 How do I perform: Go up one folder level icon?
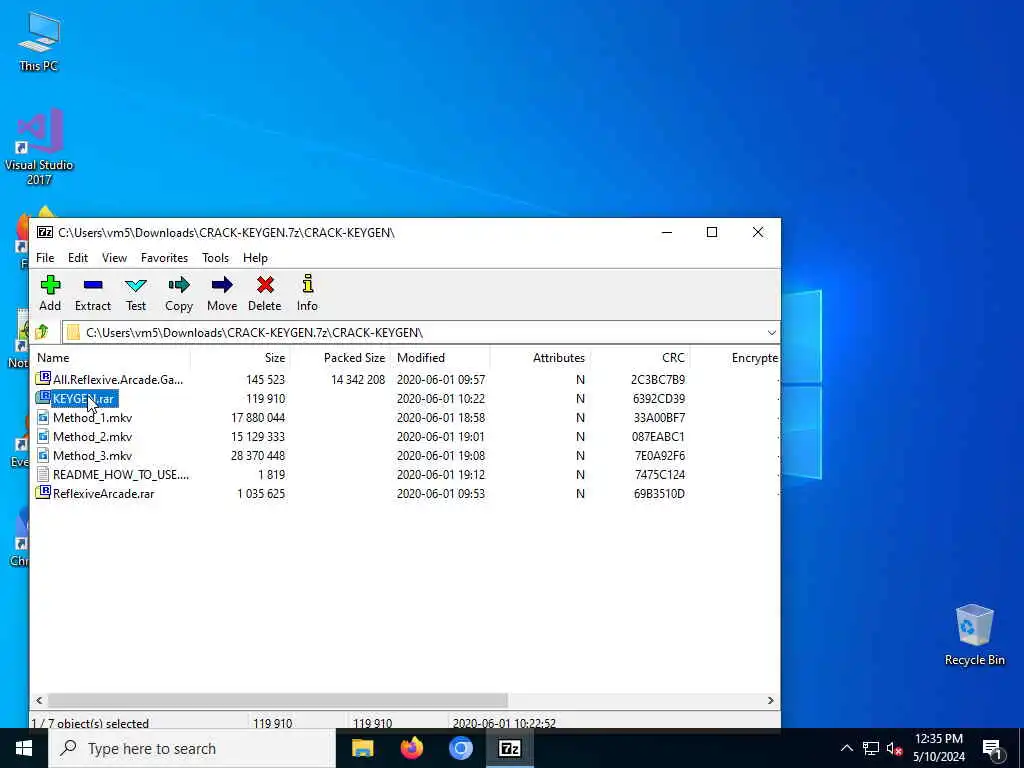(42, 332)
